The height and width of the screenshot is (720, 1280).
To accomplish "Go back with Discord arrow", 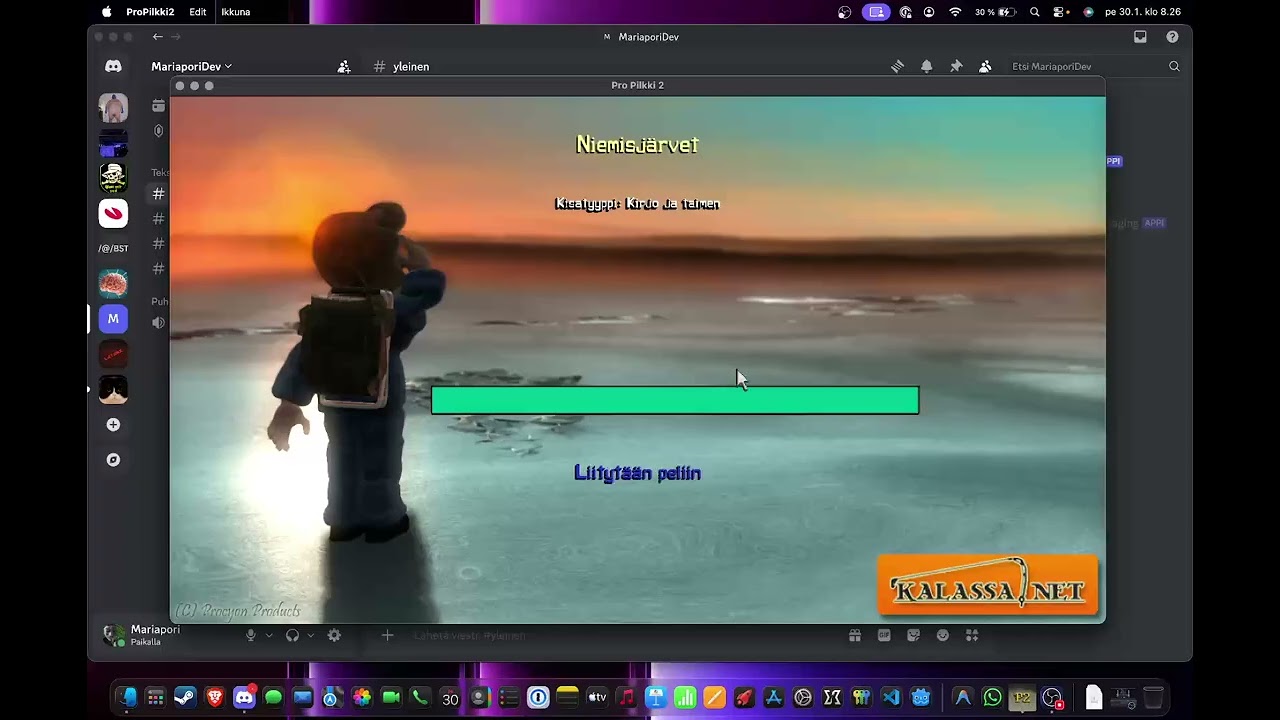I will (x=157, y=37).
